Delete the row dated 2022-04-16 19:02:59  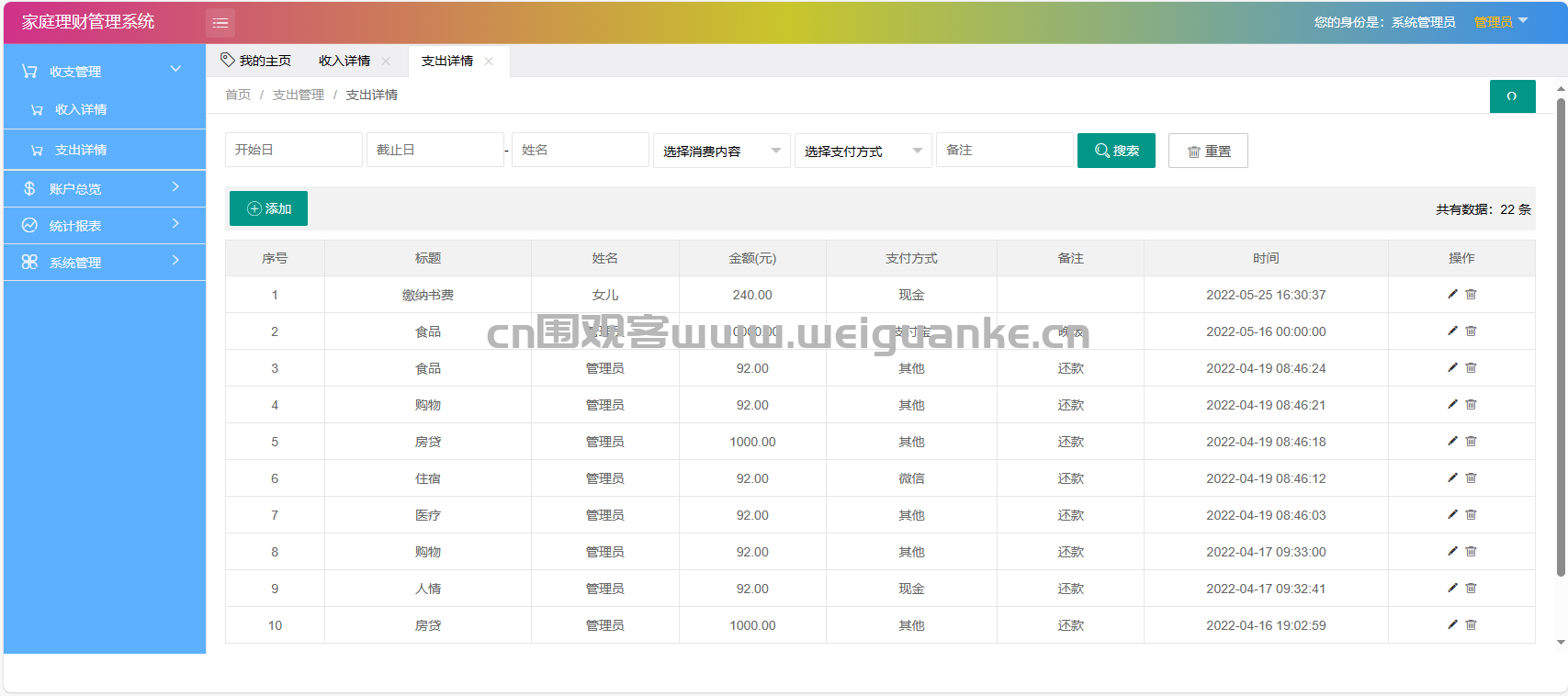coord(1471,624)
